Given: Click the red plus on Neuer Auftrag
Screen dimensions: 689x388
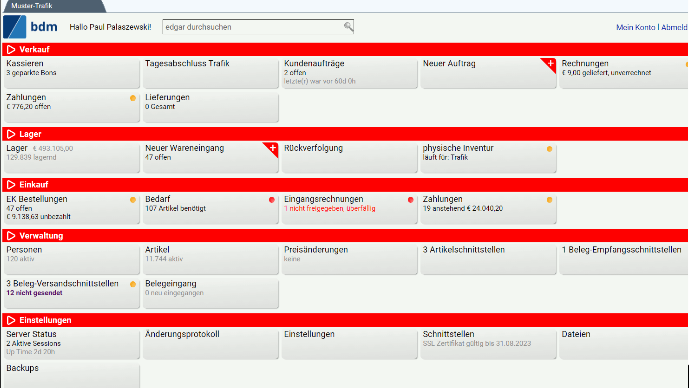Looking at the screenshot, I should [x=550, y=64].
